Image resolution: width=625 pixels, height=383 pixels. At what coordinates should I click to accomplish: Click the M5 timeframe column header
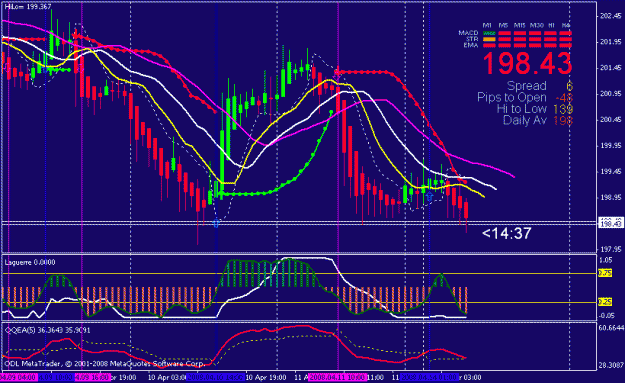coord(503,26)
